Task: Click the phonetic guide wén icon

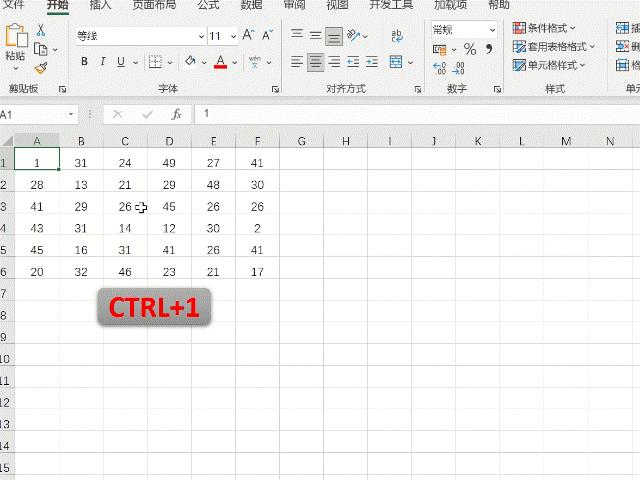Action: [255, 62]
